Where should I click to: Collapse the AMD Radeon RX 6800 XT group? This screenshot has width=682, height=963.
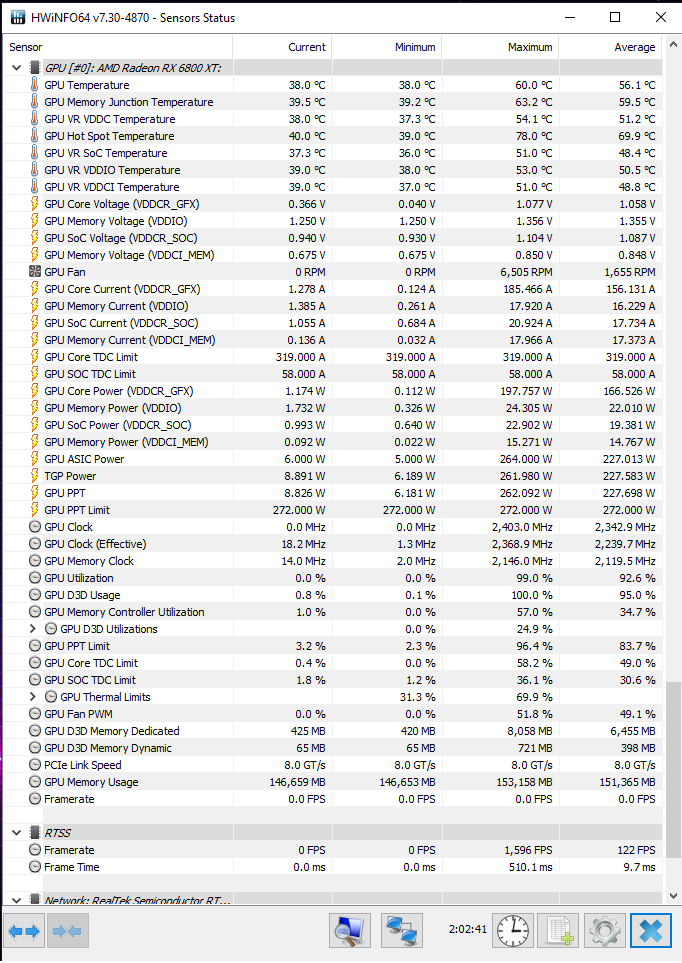(x=17, y=68)
